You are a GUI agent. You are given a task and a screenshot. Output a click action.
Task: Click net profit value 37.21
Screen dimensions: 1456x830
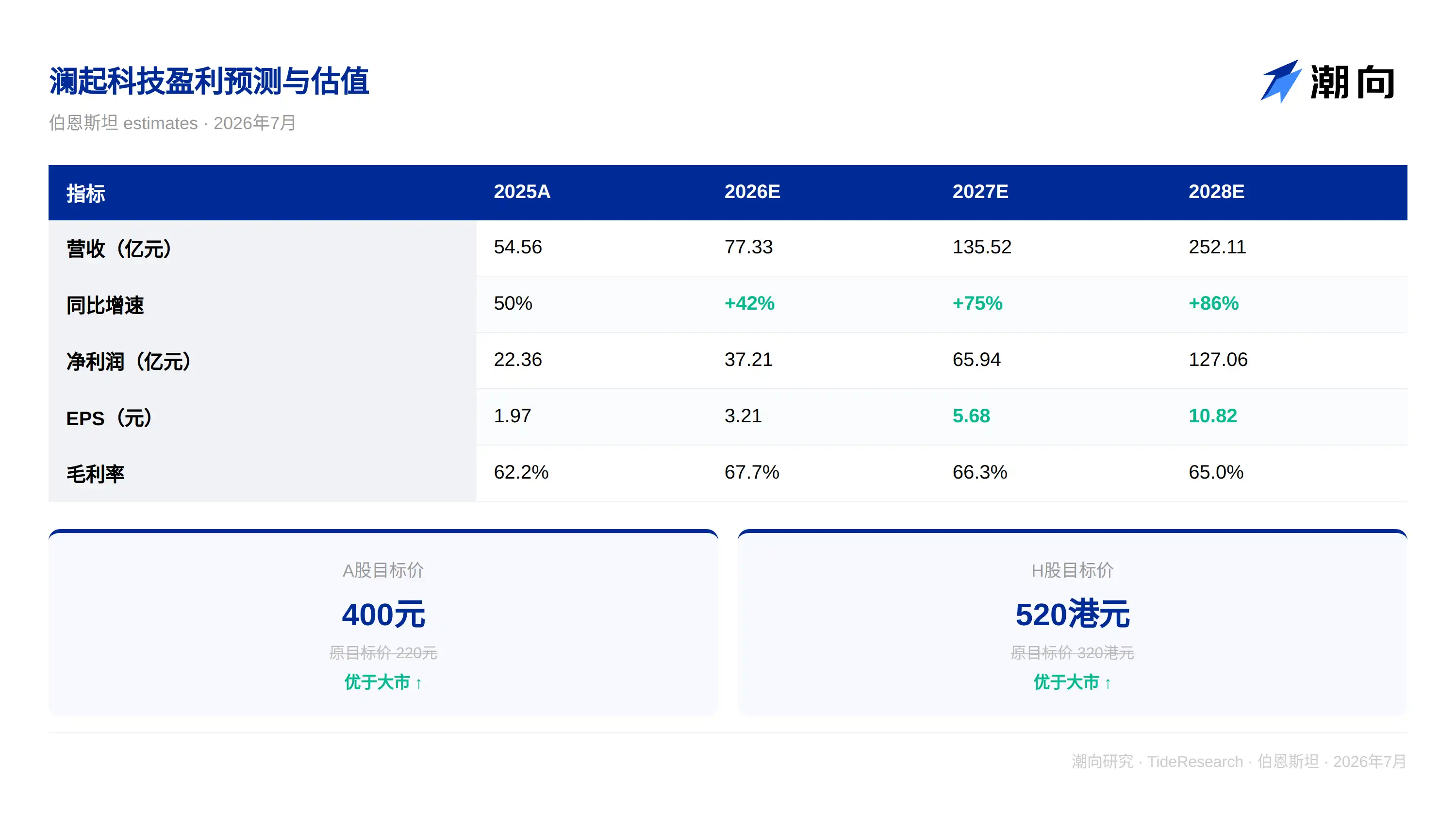pyautogui.click(x=748, y=360)
